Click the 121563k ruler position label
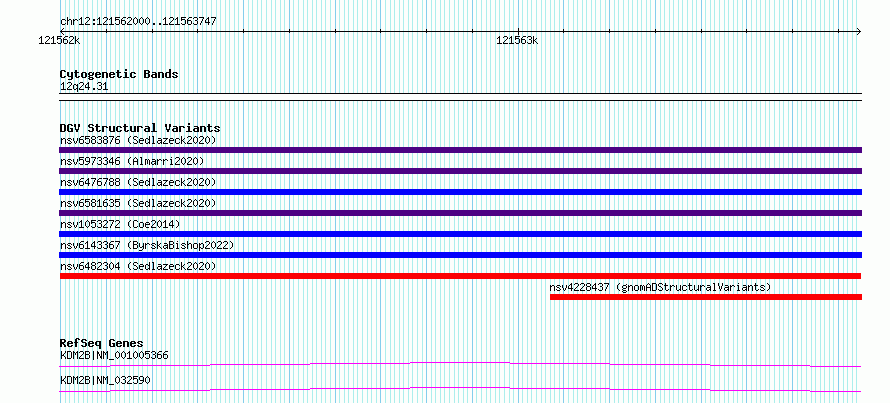Image resolution: width=890 pixels, height=403 pixels. [x=517, y=41]
